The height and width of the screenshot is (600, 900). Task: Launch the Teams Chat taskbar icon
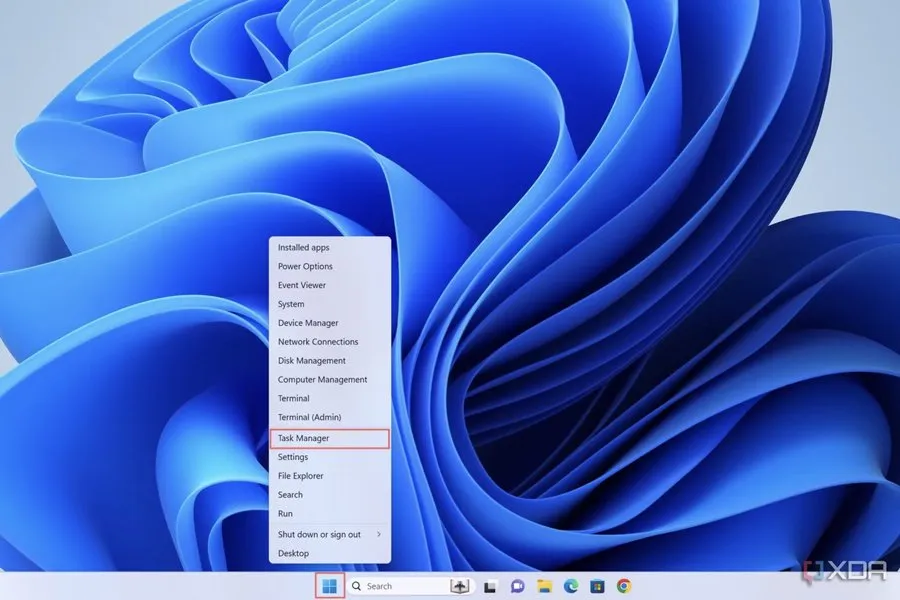click(518, 586)
